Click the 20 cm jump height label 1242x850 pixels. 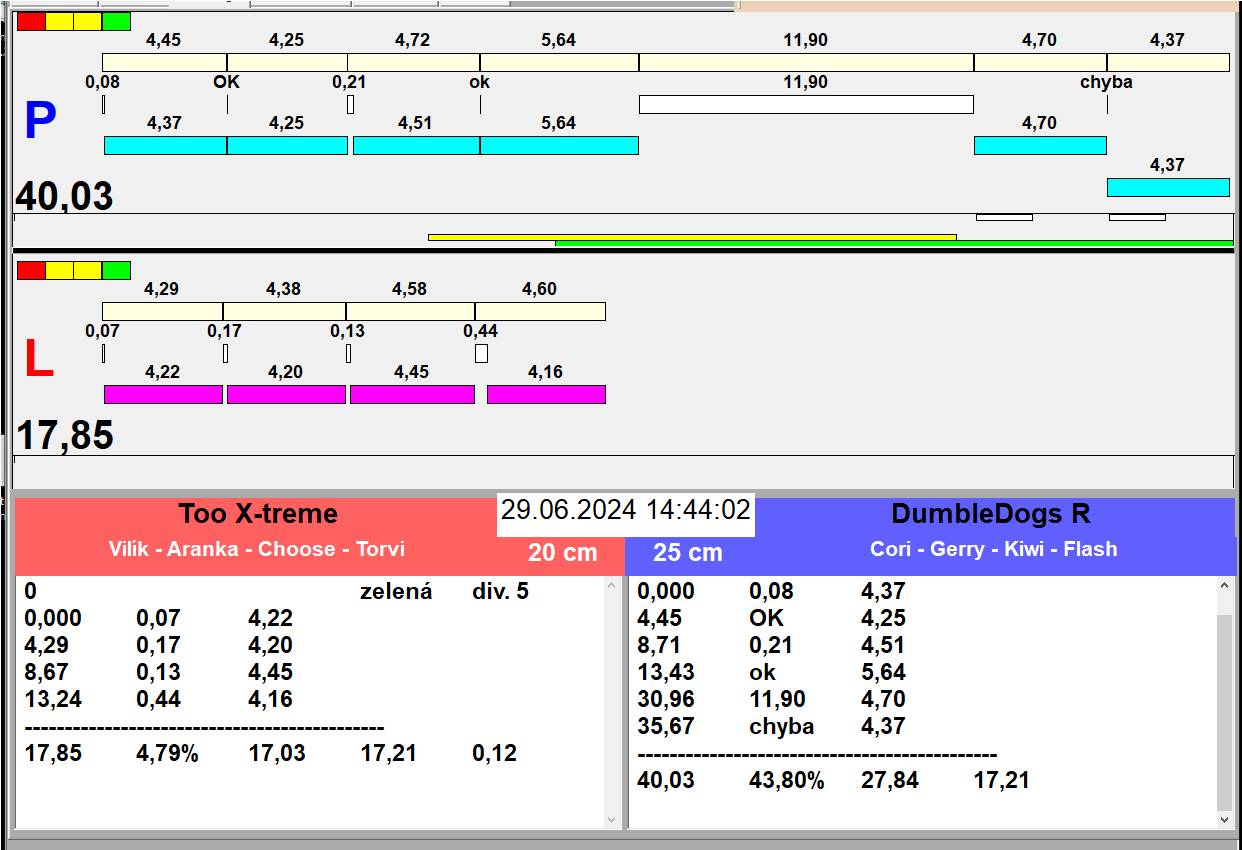tap(562, 553)
